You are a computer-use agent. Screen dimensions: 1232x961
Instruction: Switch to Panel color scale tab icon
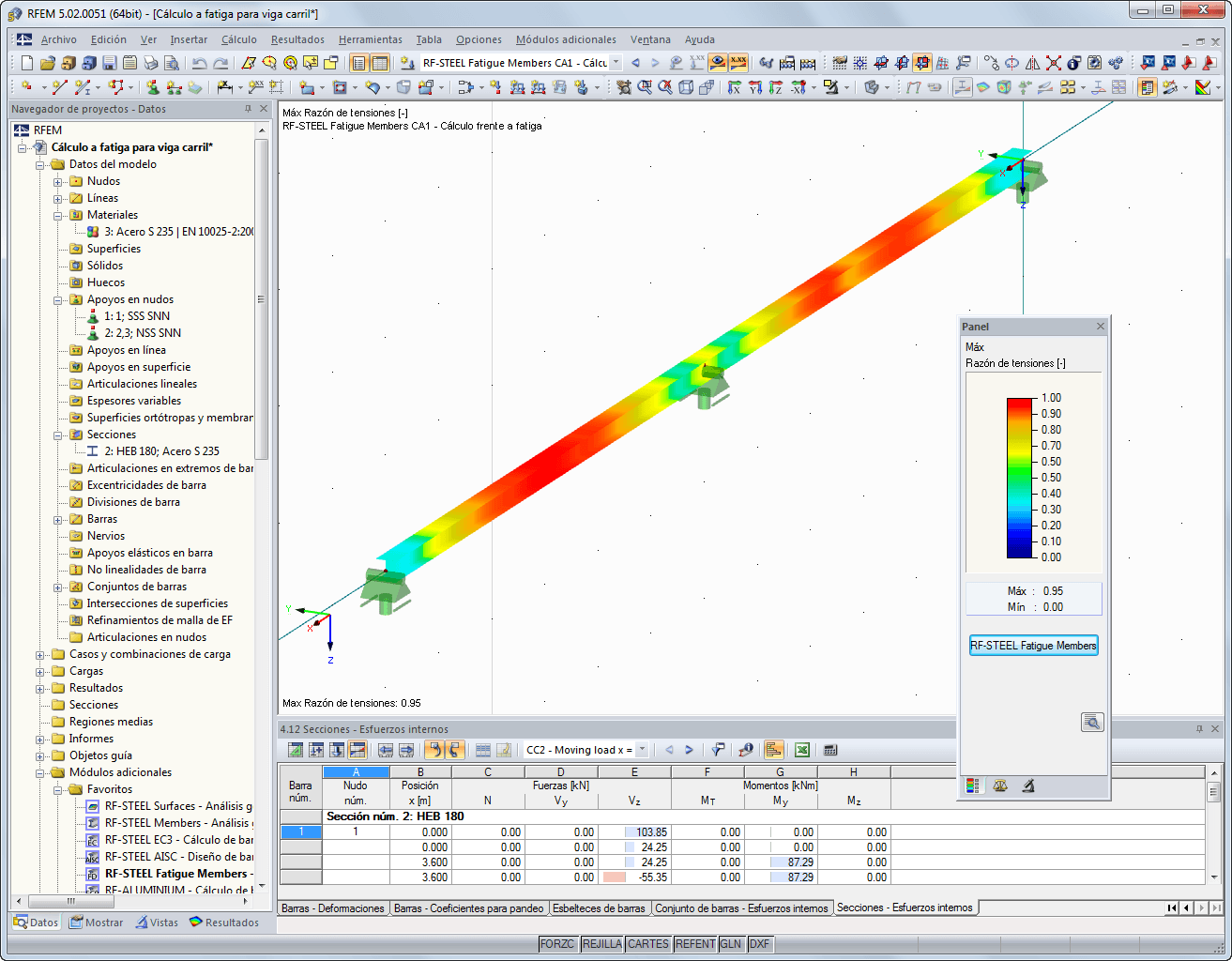pos(973,786)
